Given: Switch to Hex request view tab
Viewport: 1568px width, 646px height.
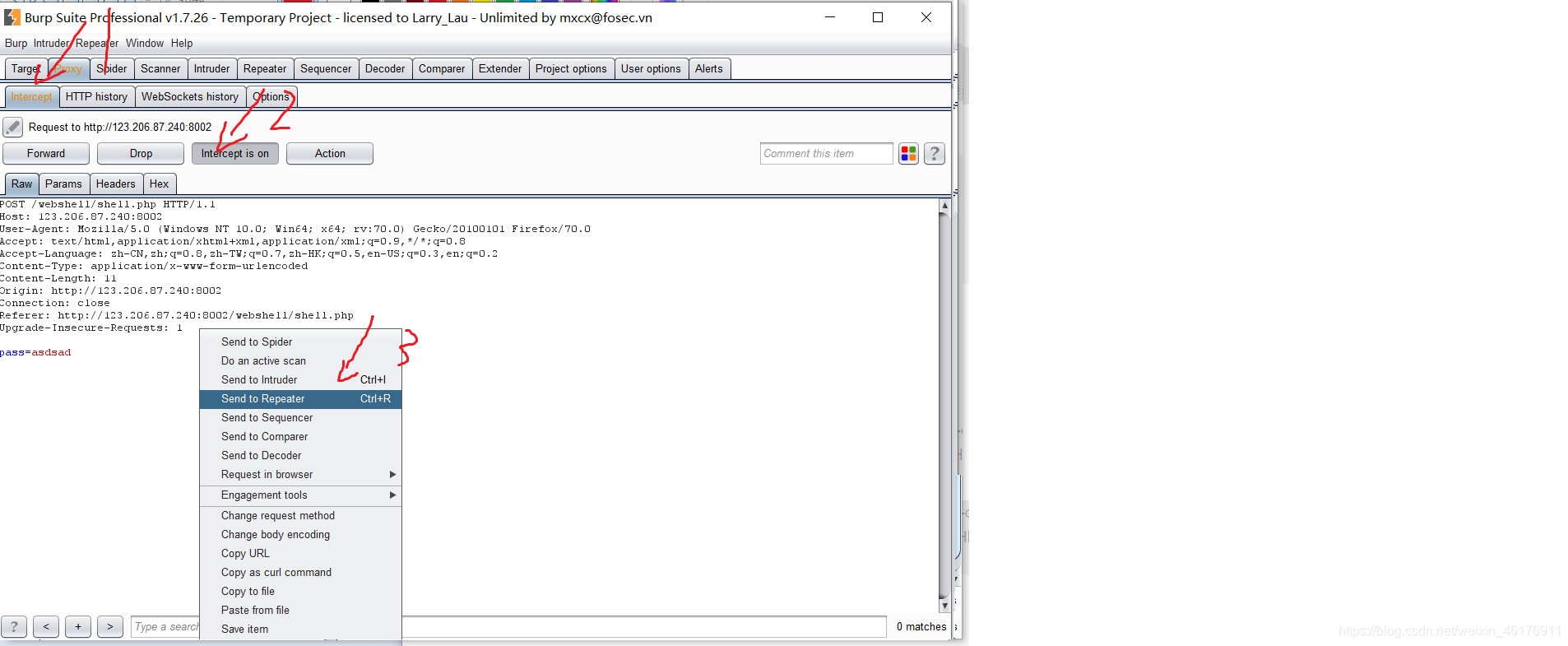Looking at the screenshot, I should click(160, 184).
